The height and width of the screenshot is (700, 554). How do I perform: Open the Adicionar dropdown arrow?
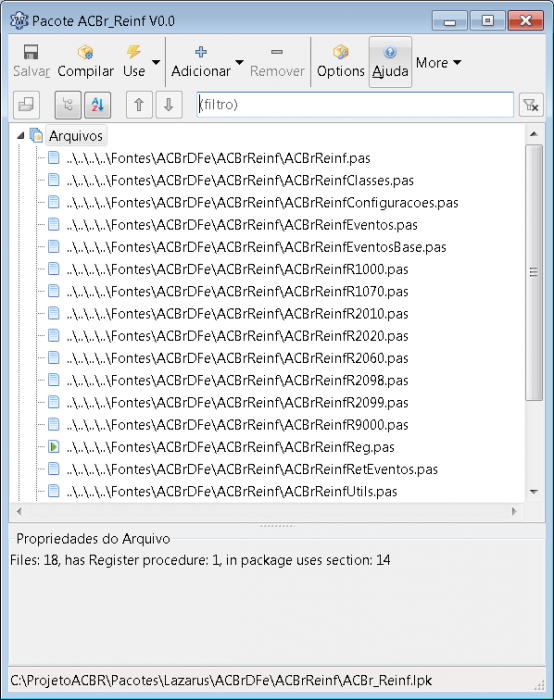(x=239, y=62)
